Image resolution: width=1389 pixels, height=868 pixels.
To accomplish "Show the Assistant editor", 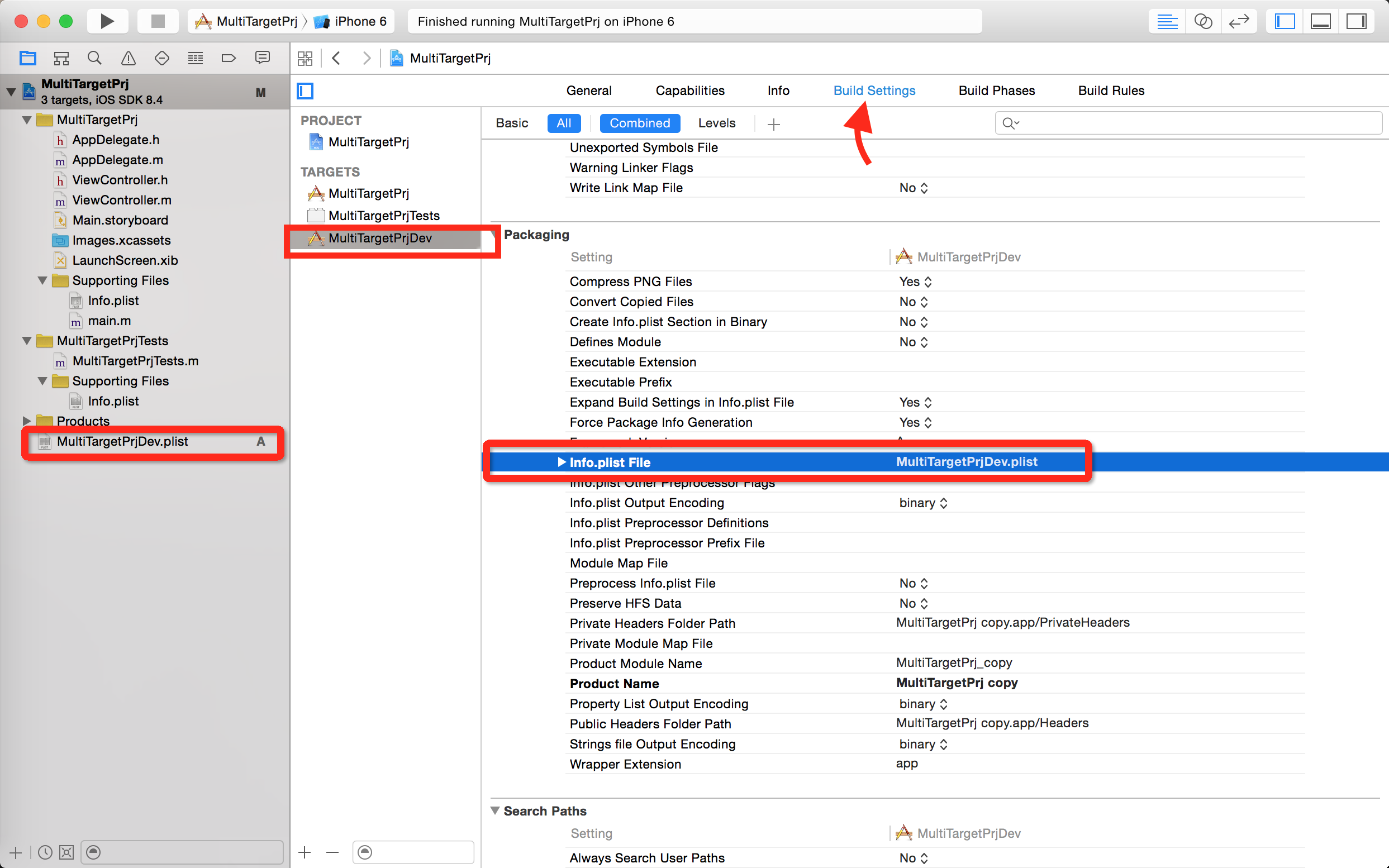I will coord(1203,22).
